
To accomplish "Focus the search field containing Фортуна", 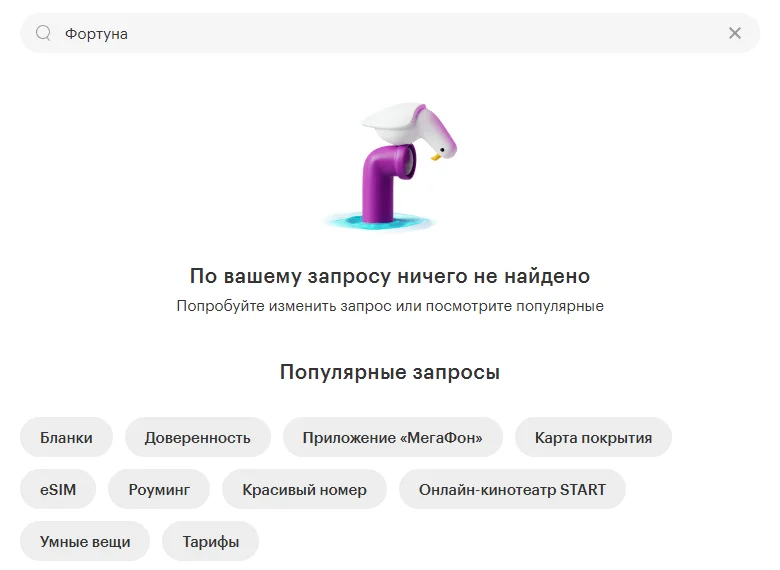I will click(390, 33).
